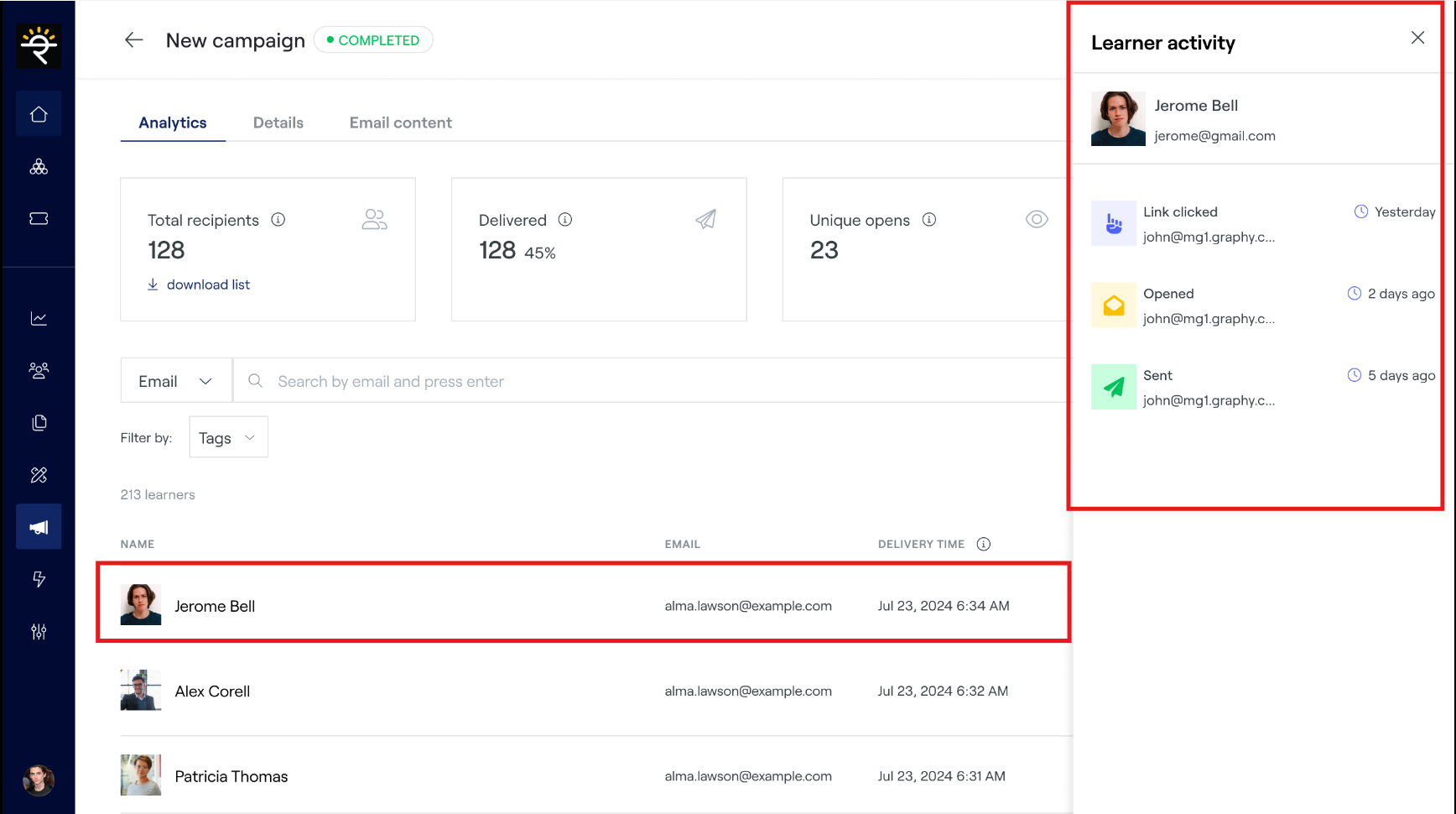Click the Home icon in sidebar
The height and width of the screenshot is (814, 1456).
39,114
